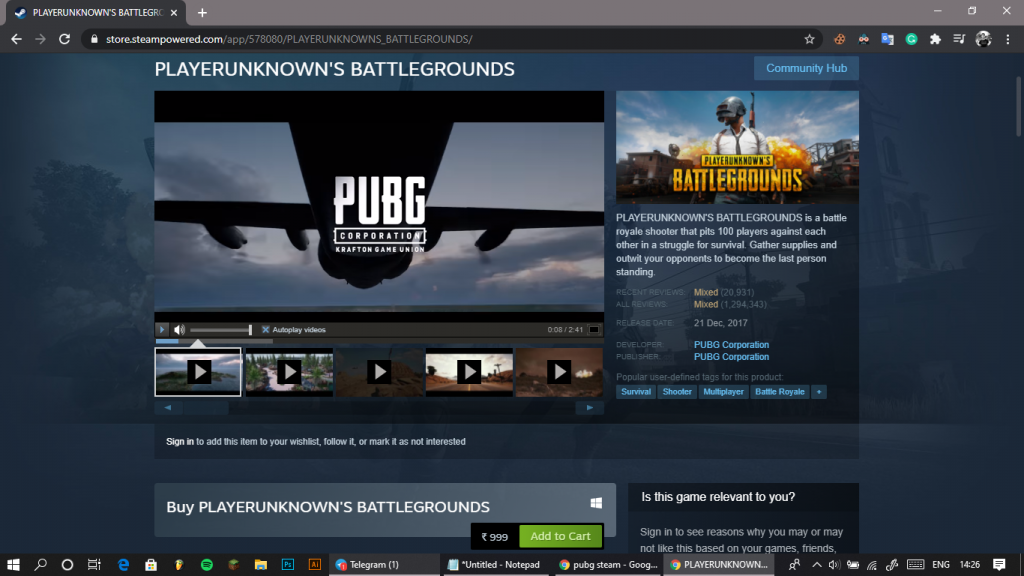The width and height of the screenshot is (1024, 576).
Task: Open the Extensions puzzle icon
Action: [935, 39]
